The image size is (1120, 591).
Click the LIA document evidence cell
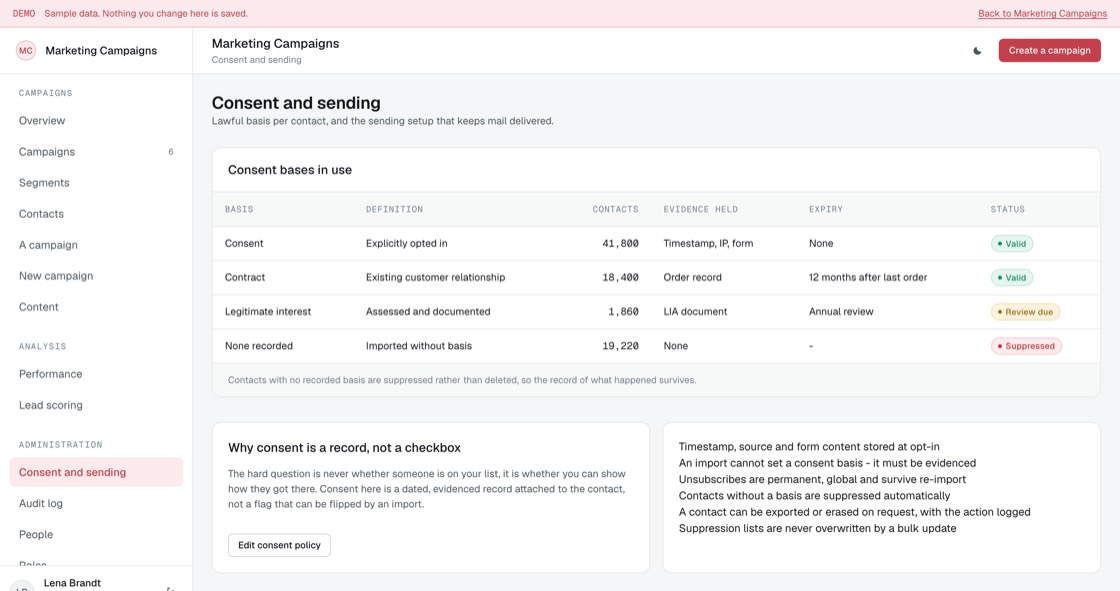coord(695,312)
